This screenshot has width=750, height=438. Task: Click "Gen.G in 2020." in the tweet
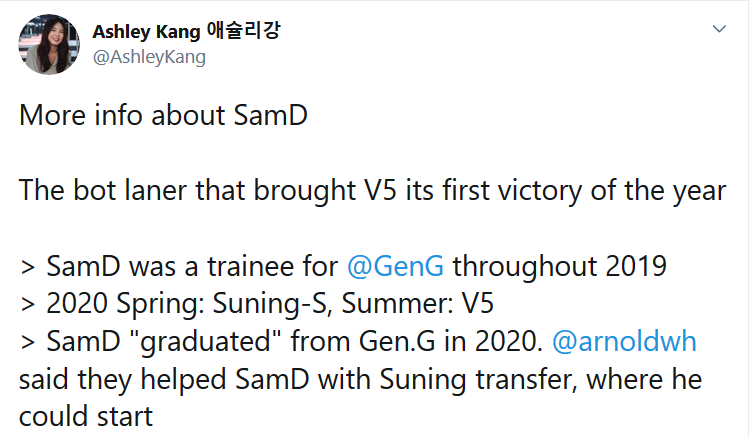click(451, 341)
